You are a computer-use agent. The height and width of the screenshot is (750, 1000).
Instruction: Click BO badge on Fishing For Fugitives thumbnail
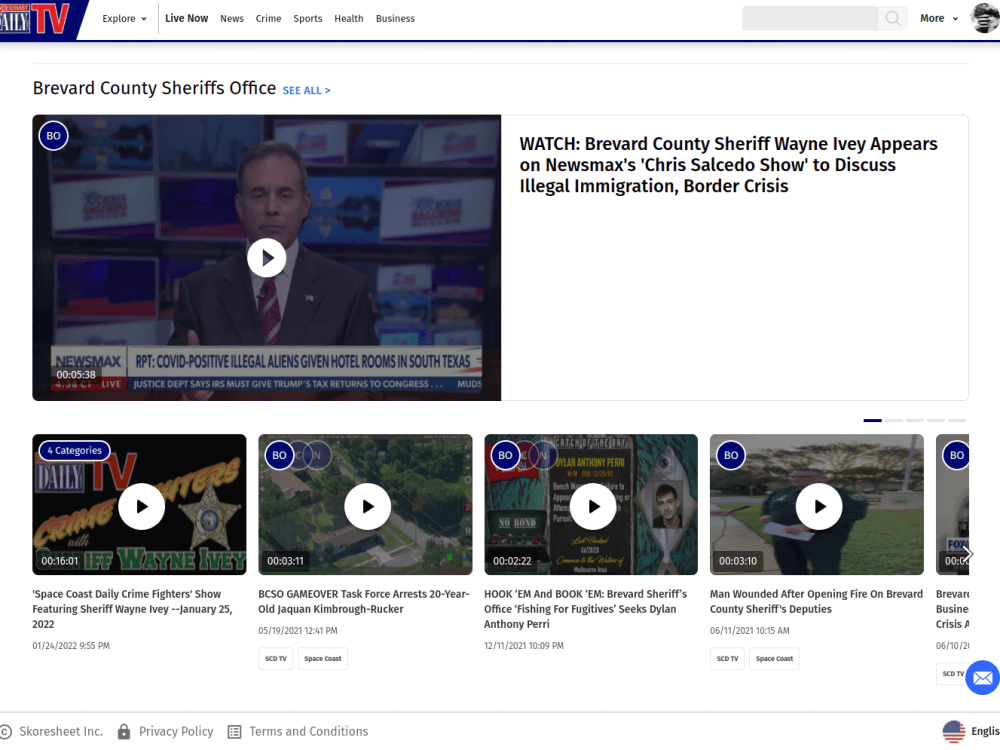pyautogui.click(x=505, y=455)
